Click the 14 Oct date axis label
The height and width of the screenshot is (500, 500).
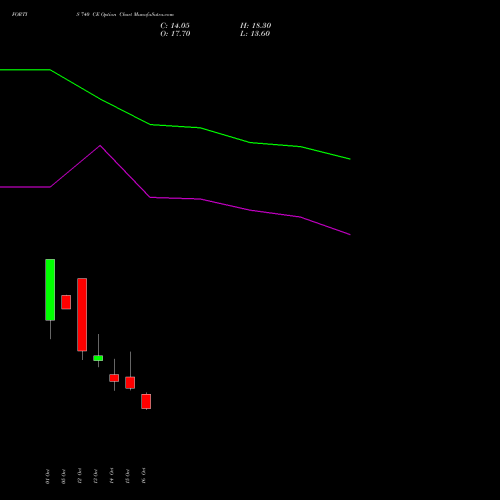[x=111, y=476]
